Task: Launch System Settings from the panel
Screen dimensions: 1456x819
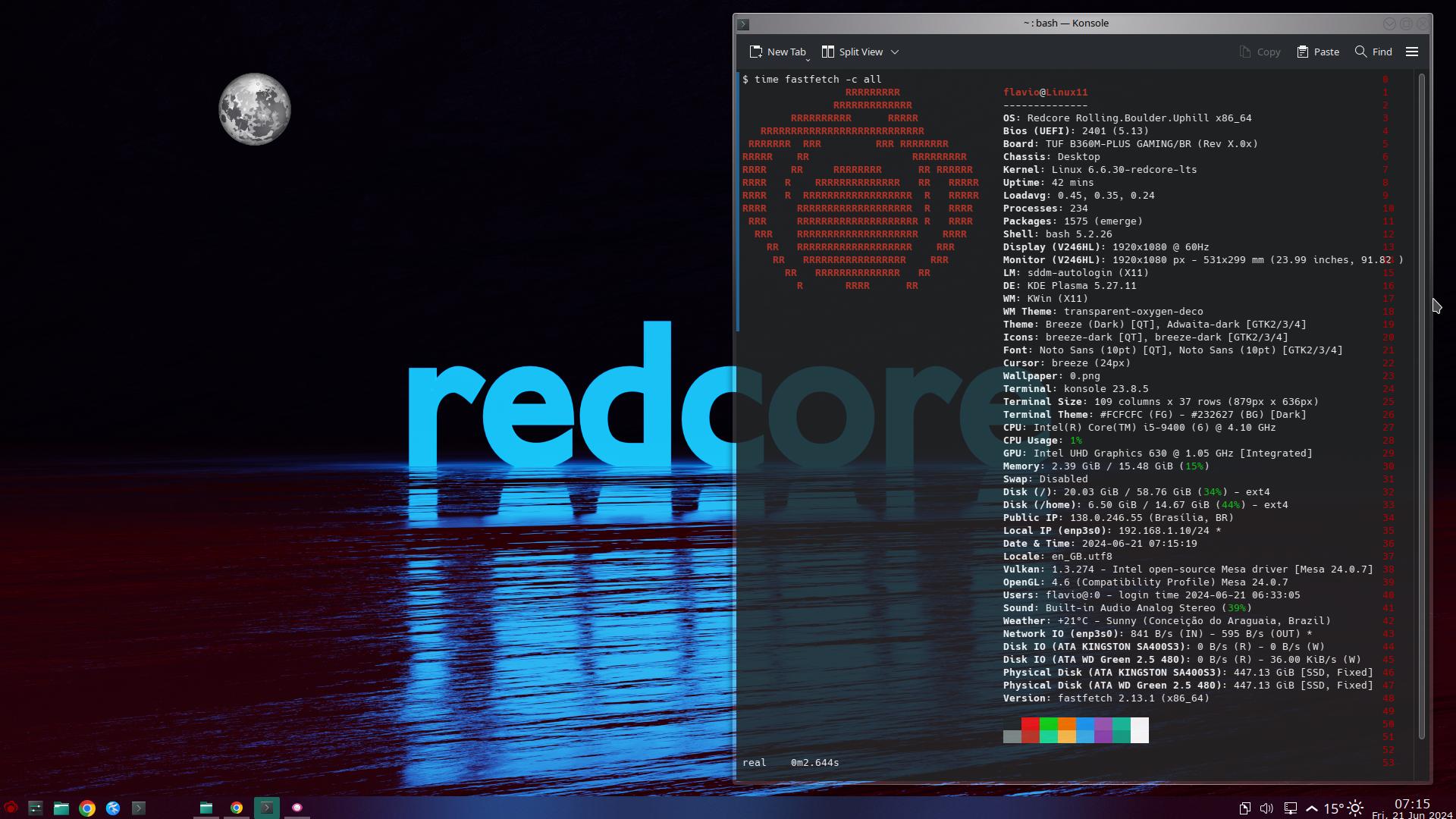Action: [36, 808]
